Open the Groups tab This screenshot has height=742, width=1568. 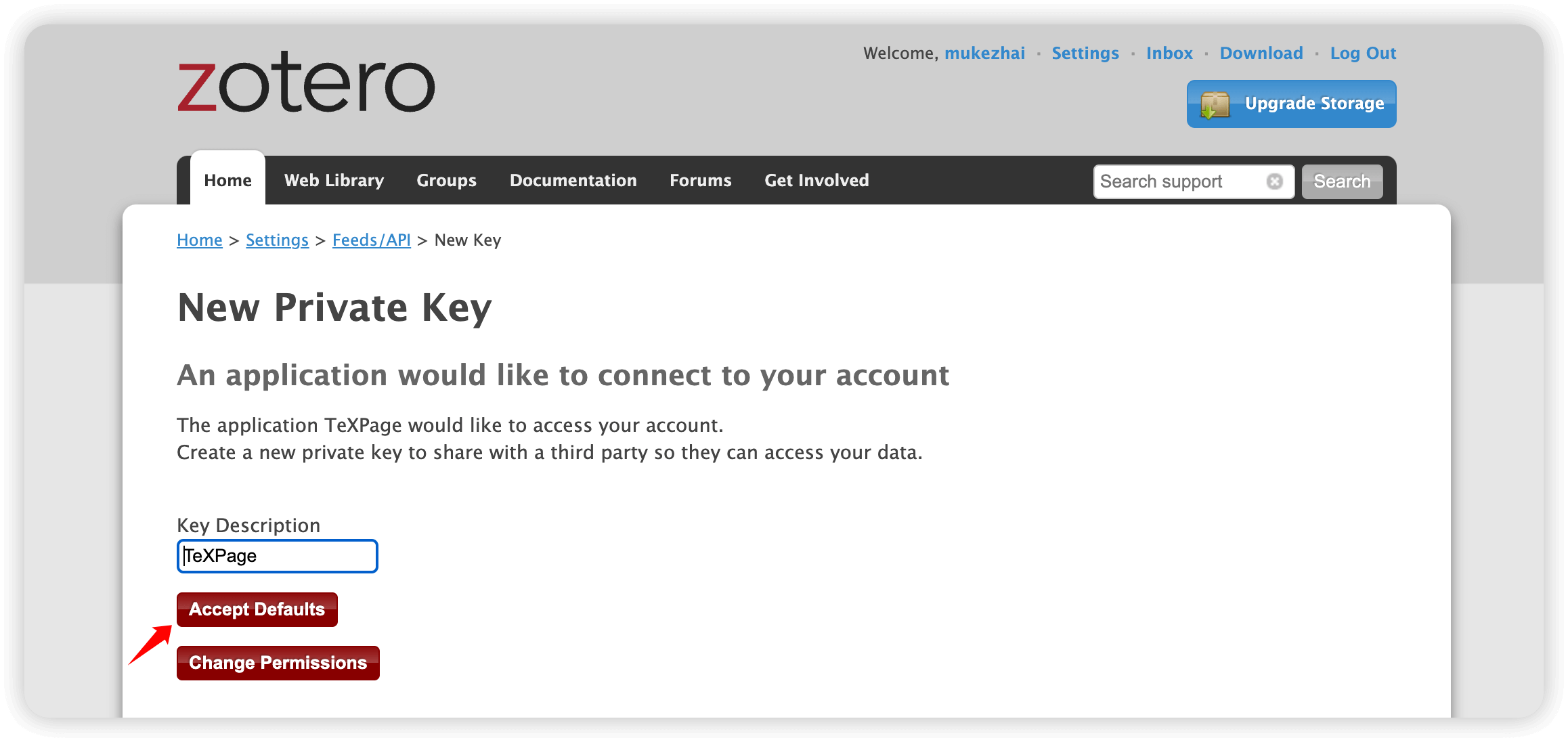[x=446, y=180]
